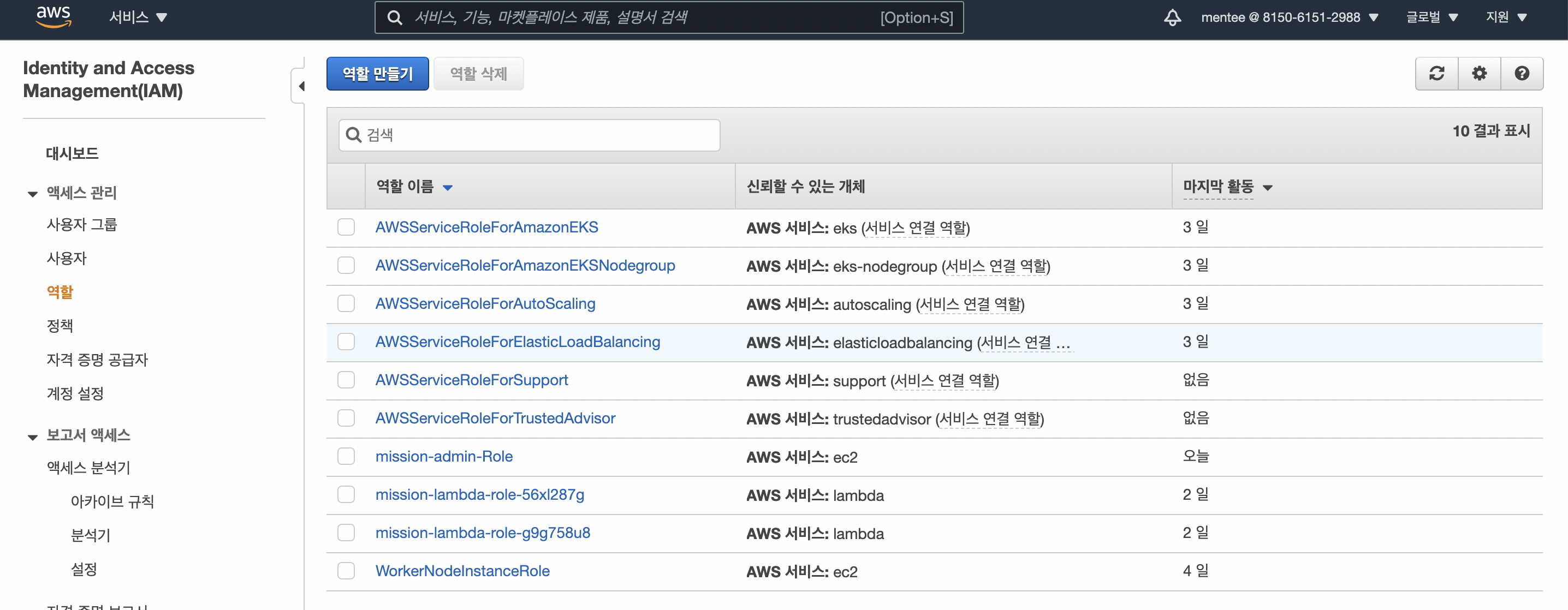
Task: Open mission-lambda-role-g9g758u8 link
Action: [483, 533]
